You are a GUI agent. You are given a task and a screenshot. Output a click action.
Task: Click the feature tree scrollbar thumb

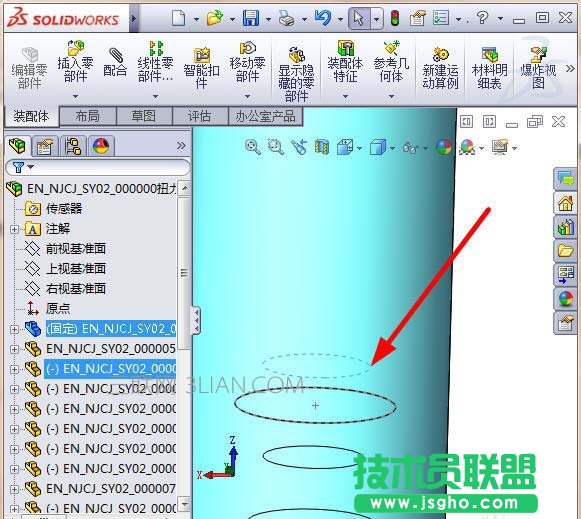(184, 273)
